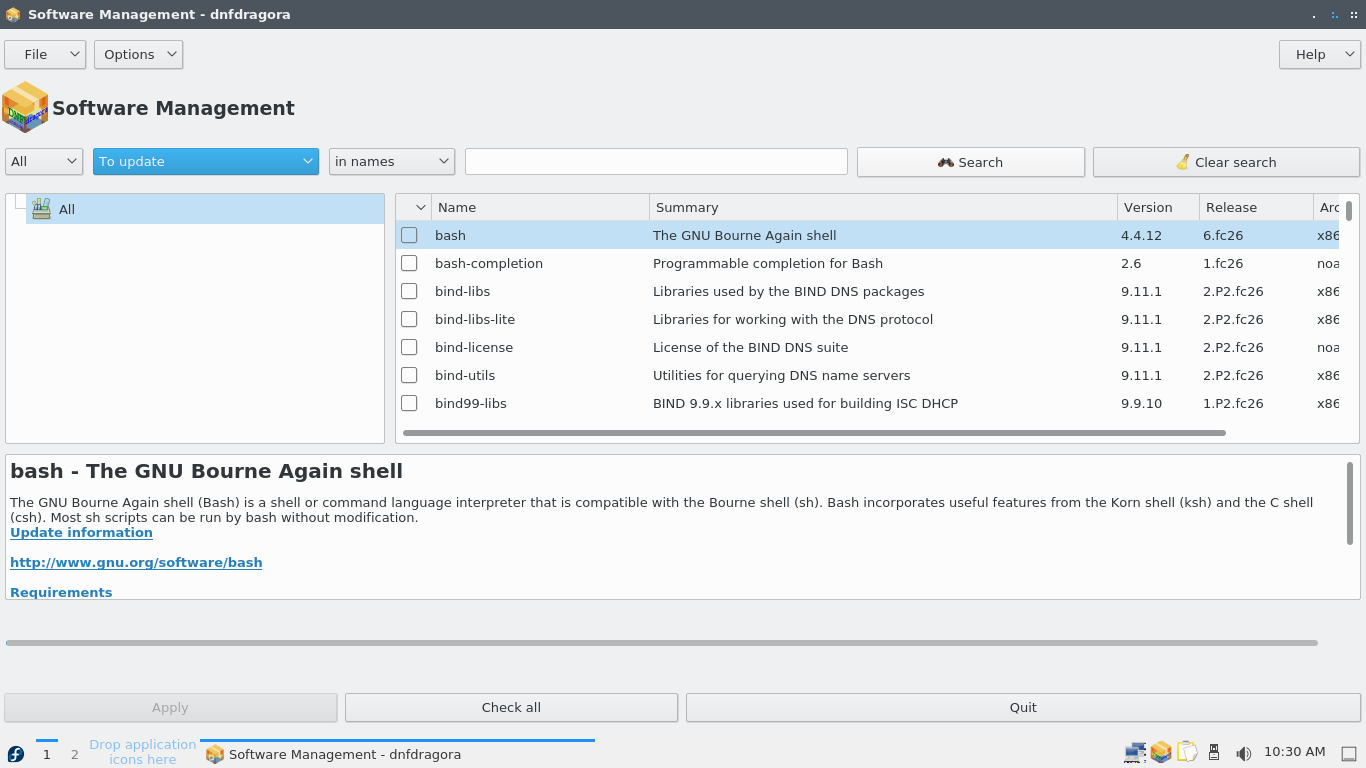Tick the checkbox for bash
This screenshot has height=768, width=1366.
409,235
